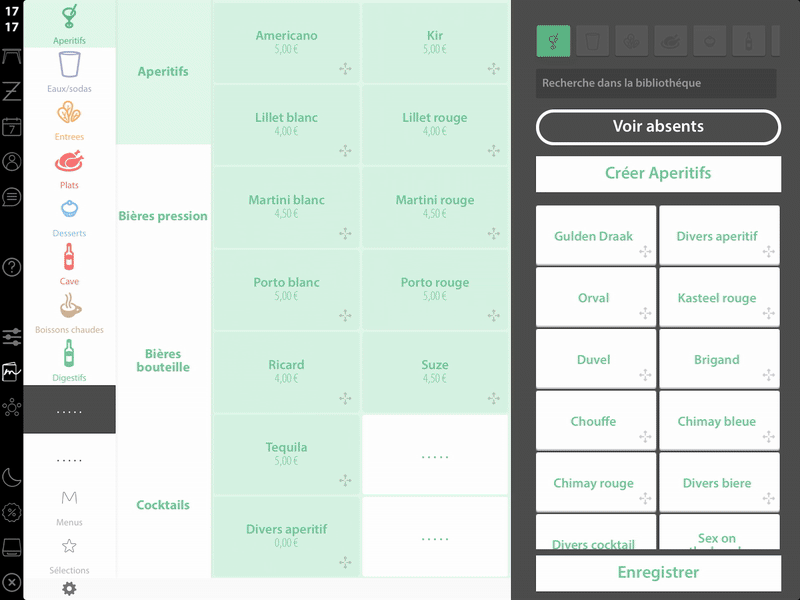Viewport: 800px width, 600px height.
Task: Open the help question mark icon
Action: coord(12,267)
